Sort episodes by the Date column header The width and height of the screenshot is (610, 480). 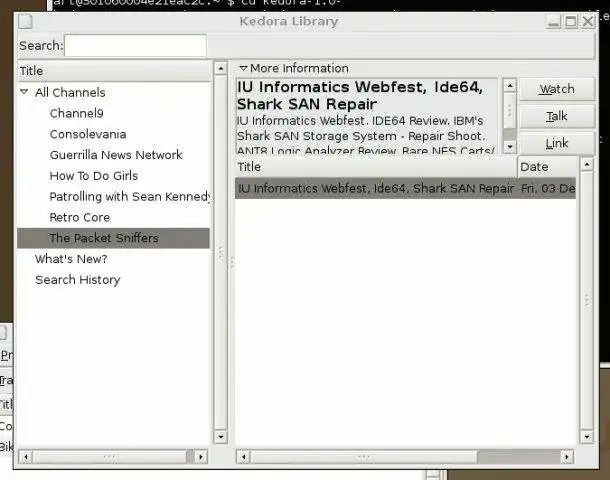tap(547, 167)
